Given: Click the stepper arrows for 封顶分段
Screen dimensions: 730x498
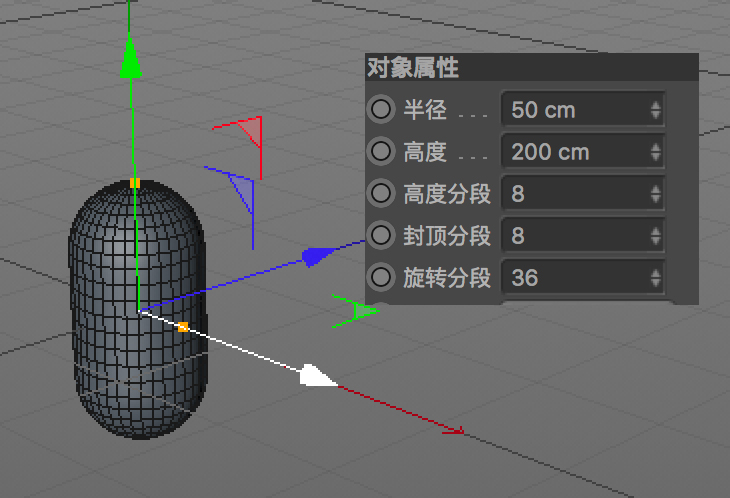Looking at the screenshot, I should [656, 236].
